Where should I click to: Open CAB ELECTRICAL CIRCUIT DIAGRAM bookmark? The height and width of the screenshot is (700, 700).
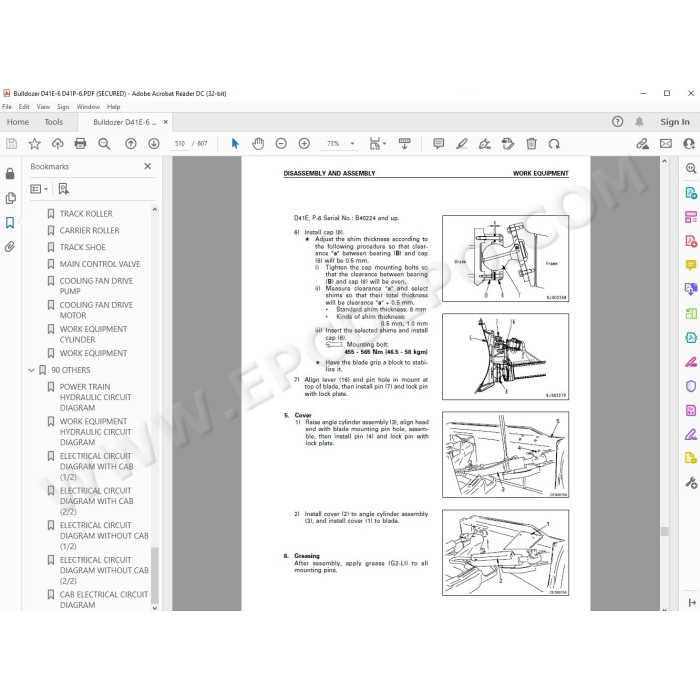(x=104, y=600)
